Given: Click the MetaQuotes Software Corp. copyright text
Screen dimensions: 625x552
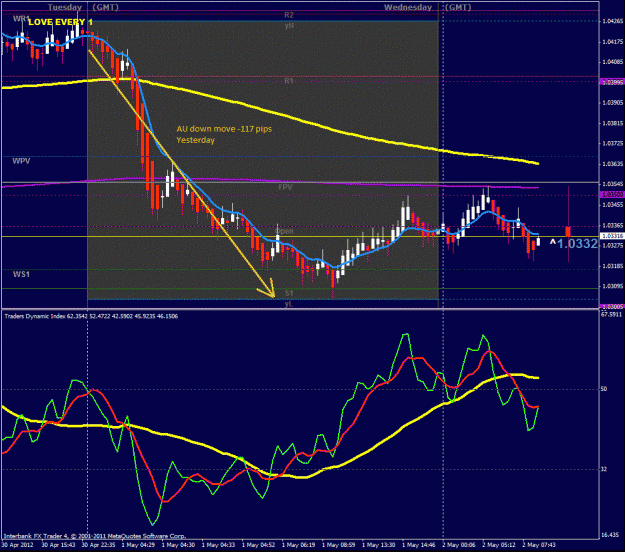Looking at the screenshot, I should 95,536.
